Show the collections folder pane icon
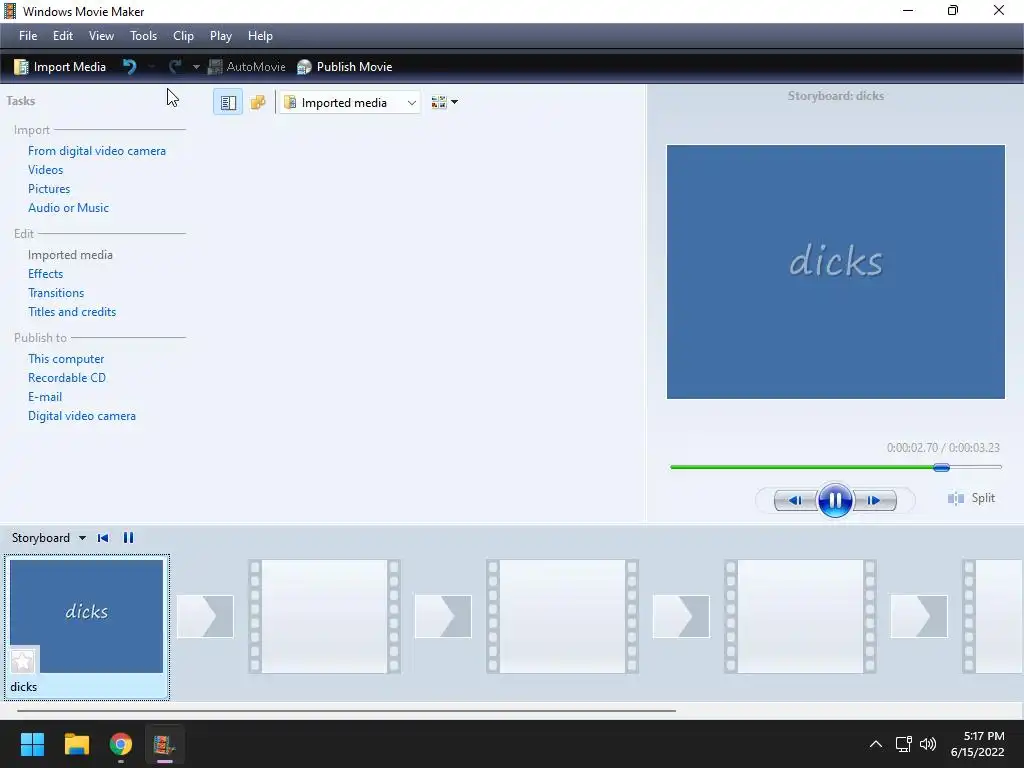This screenshot has width=1024, height=768. click(258, 103)
